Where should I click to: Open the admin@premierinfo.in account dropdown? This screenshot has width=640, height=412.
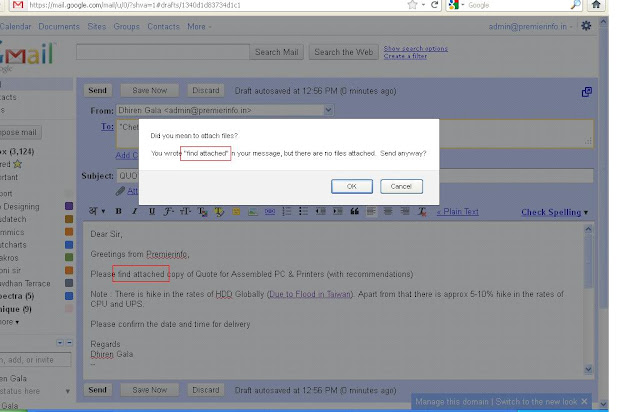(531, 27)
